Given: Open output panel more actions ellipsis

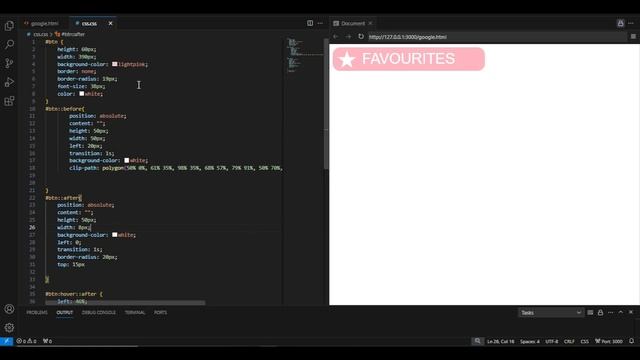Looking at the screenshot, I should click(x=611, y=313).
